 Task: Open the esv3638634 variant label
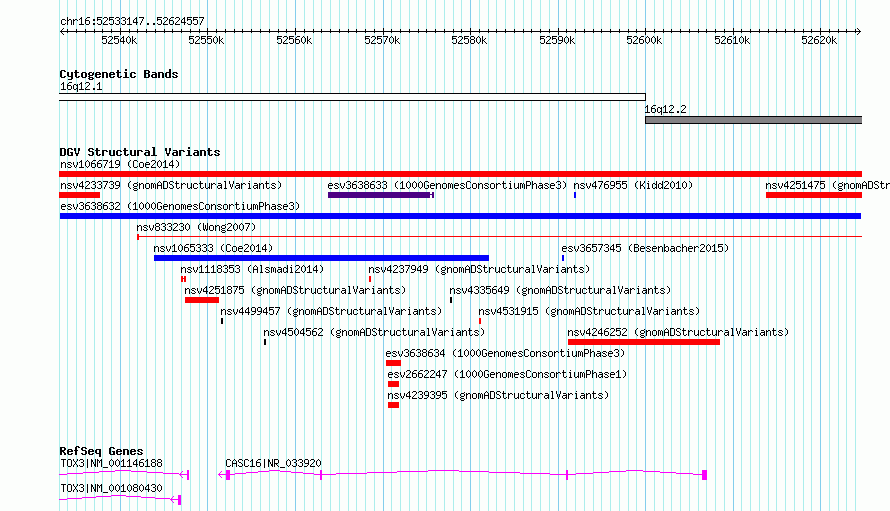(x=505, y=353)
